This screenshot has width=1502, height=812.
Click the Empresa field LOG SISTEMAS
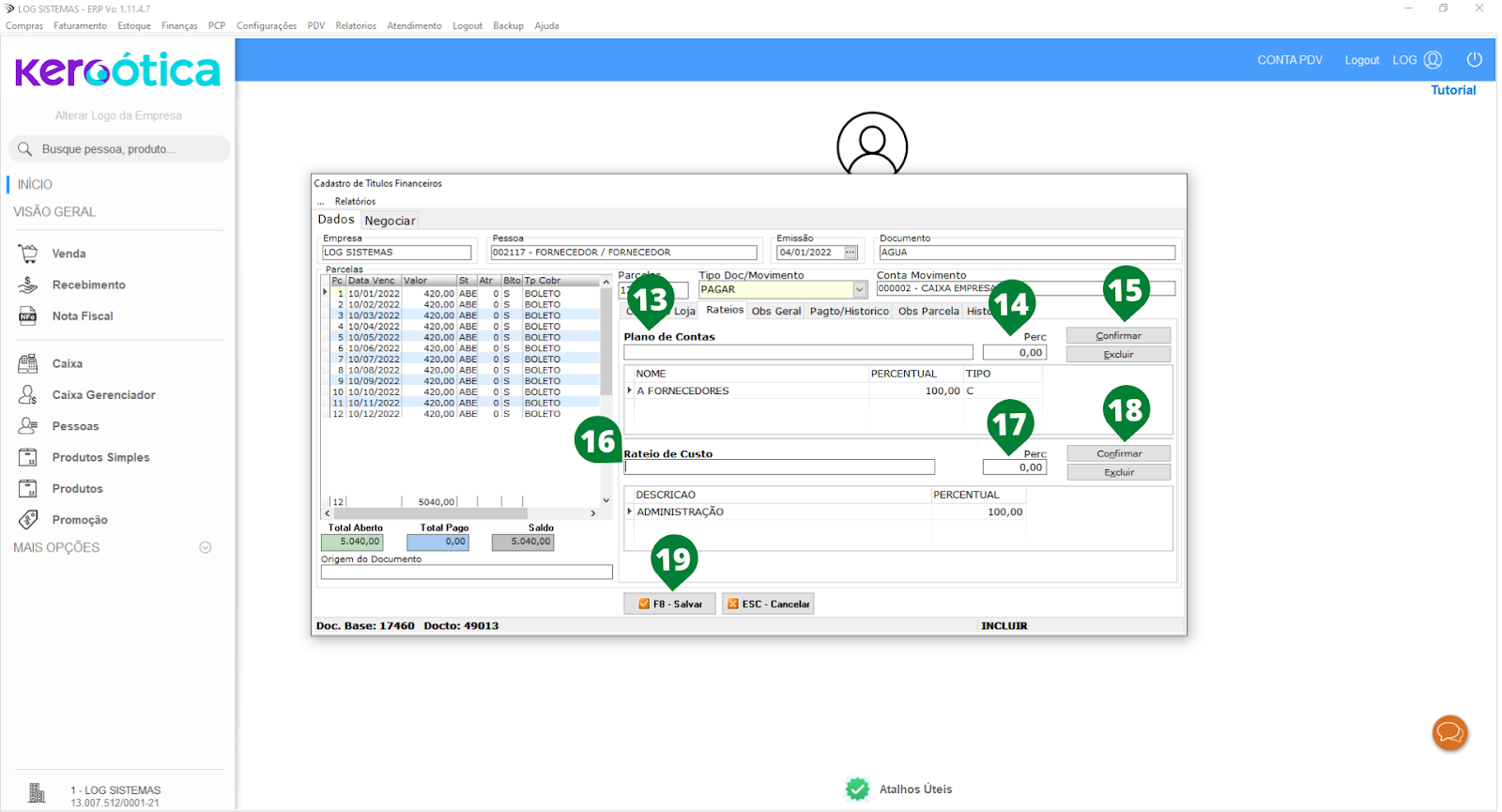point(396,253)
